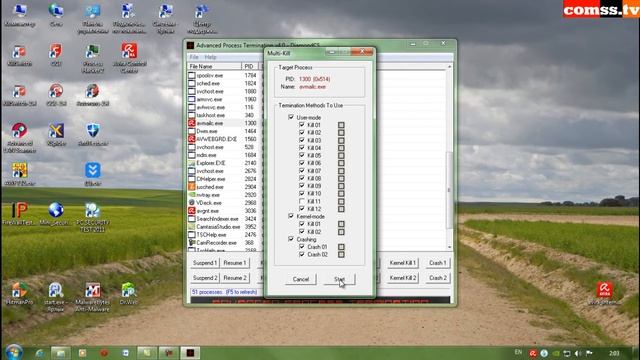Select Explorer.EXE icon in process list

191,163
